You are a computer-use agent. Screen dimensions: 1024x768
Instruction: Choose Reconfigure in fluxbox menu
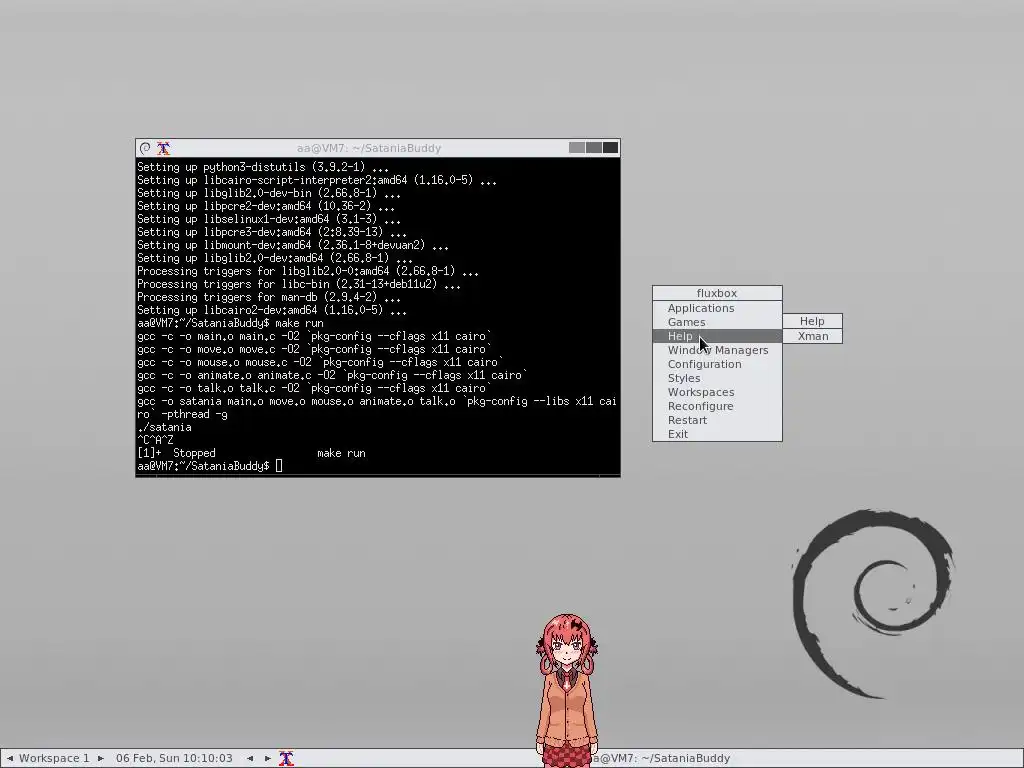(717, 406)
